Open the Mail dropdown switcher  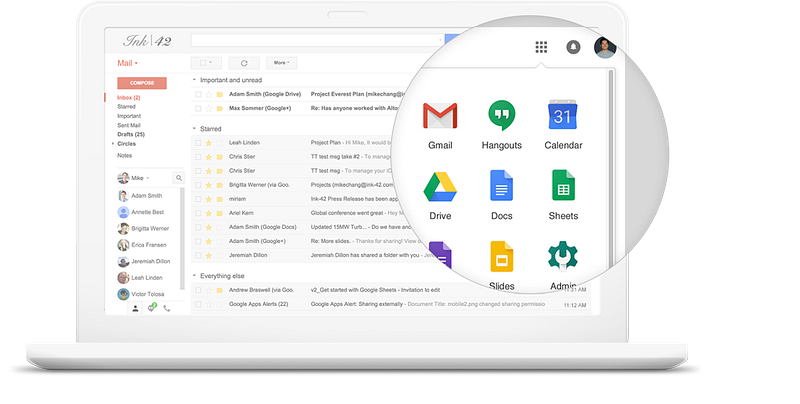point(128,63)
